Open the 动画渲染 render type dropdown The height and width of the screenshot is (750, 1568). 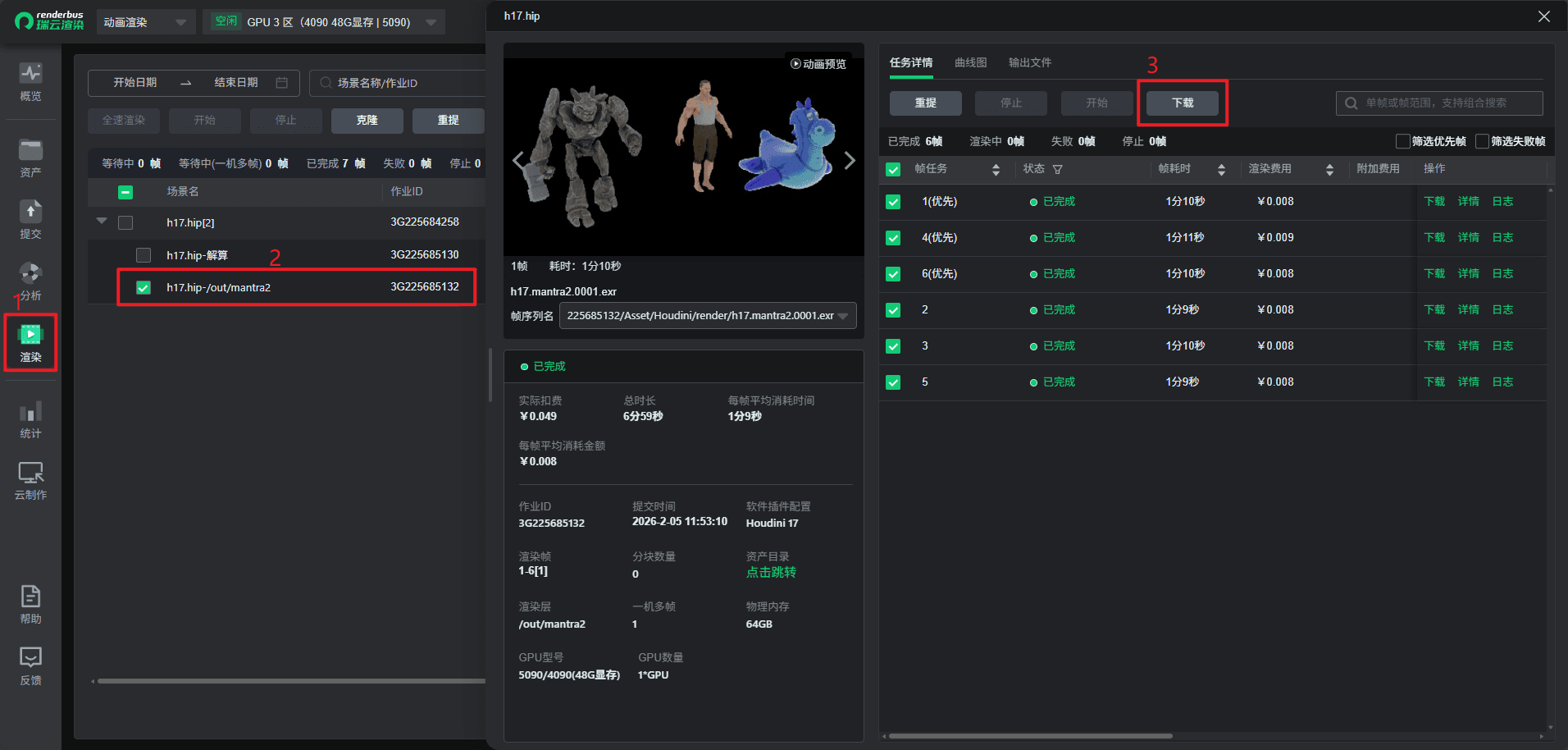pos(144,22)
